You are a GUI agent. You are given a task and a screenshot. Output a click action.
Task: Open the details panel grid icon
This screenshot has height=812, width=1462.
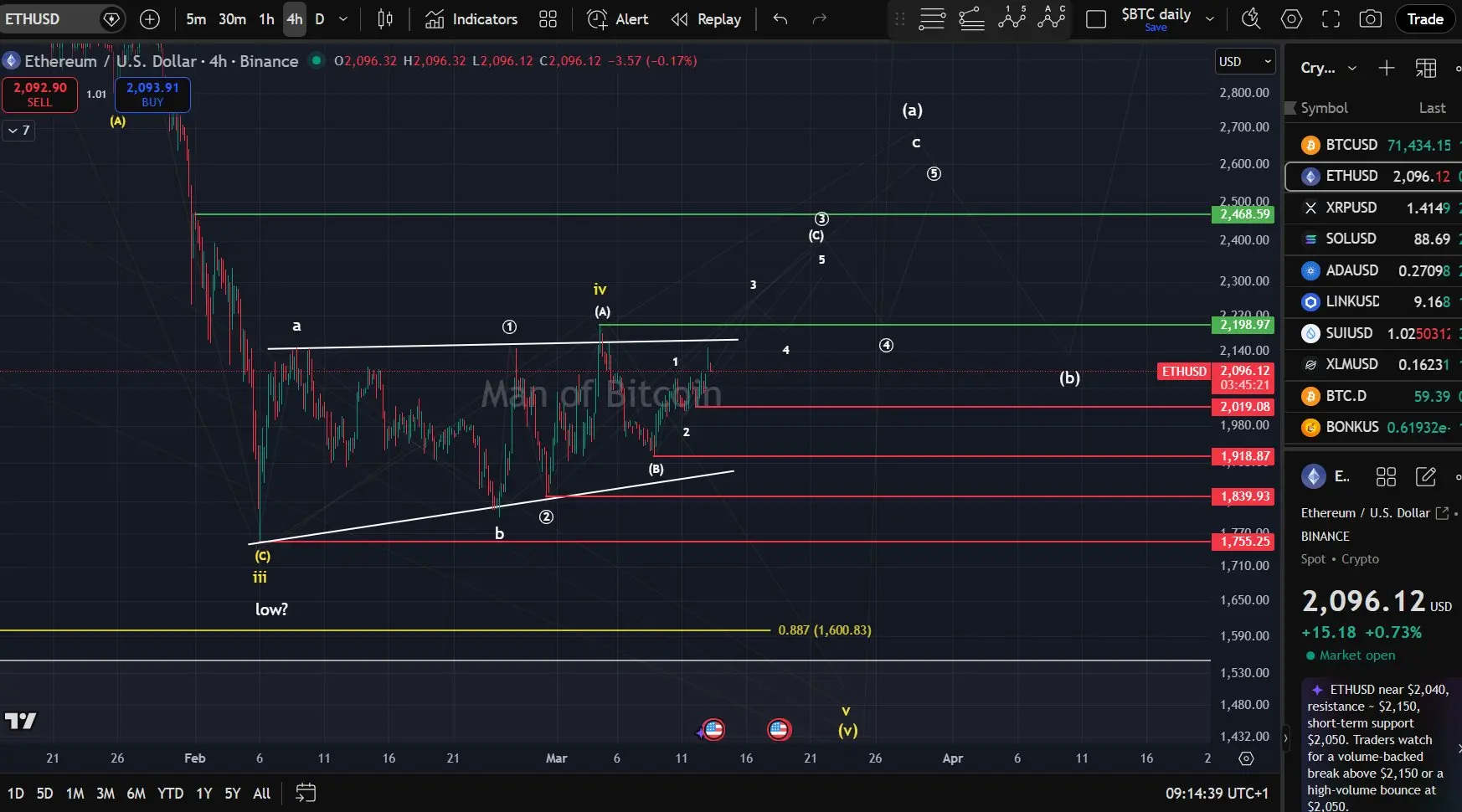coord(1386,477)
